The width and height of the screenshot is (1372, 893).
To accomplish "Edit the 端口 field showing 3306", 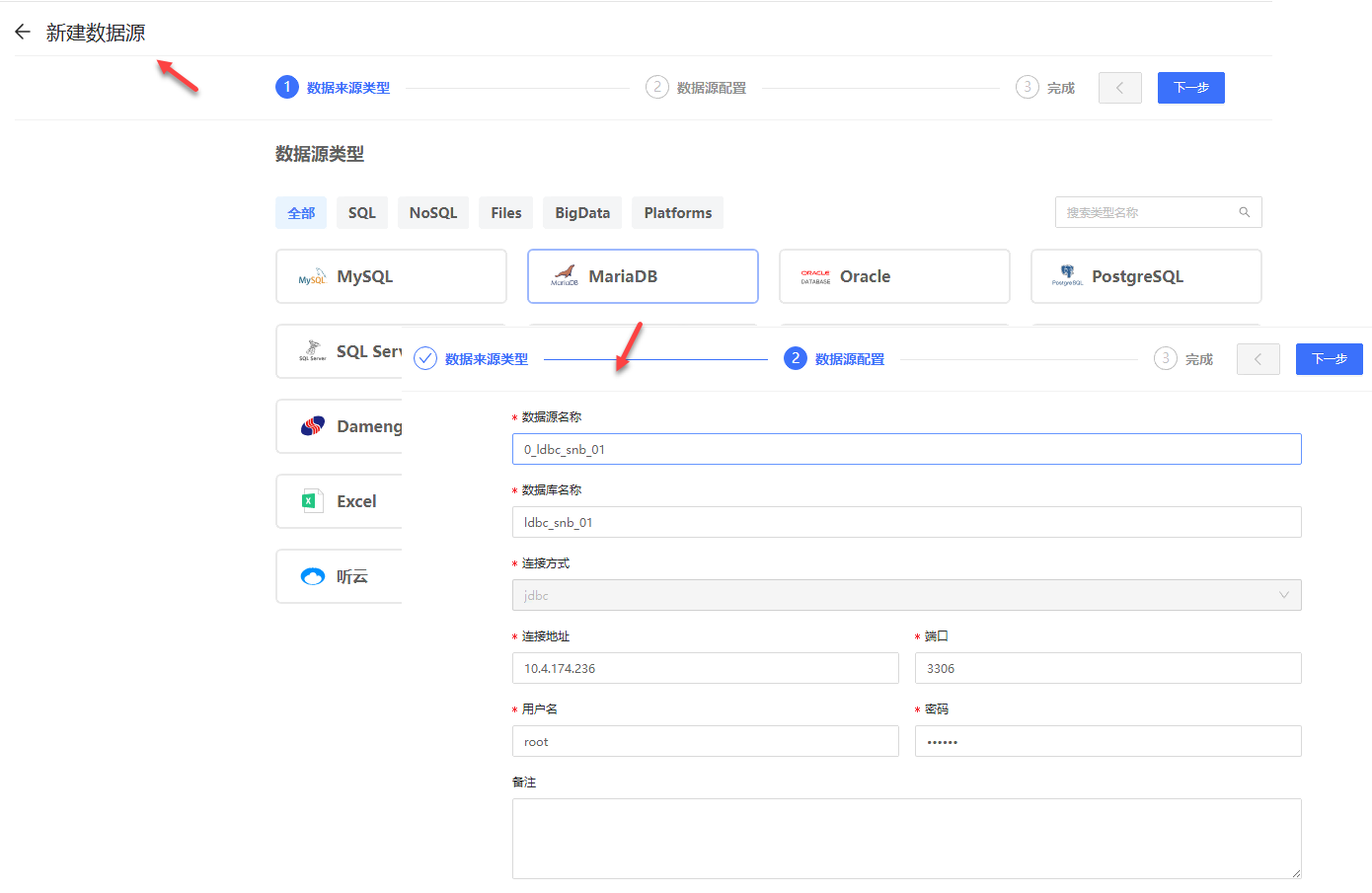I will pos(1107,668).
